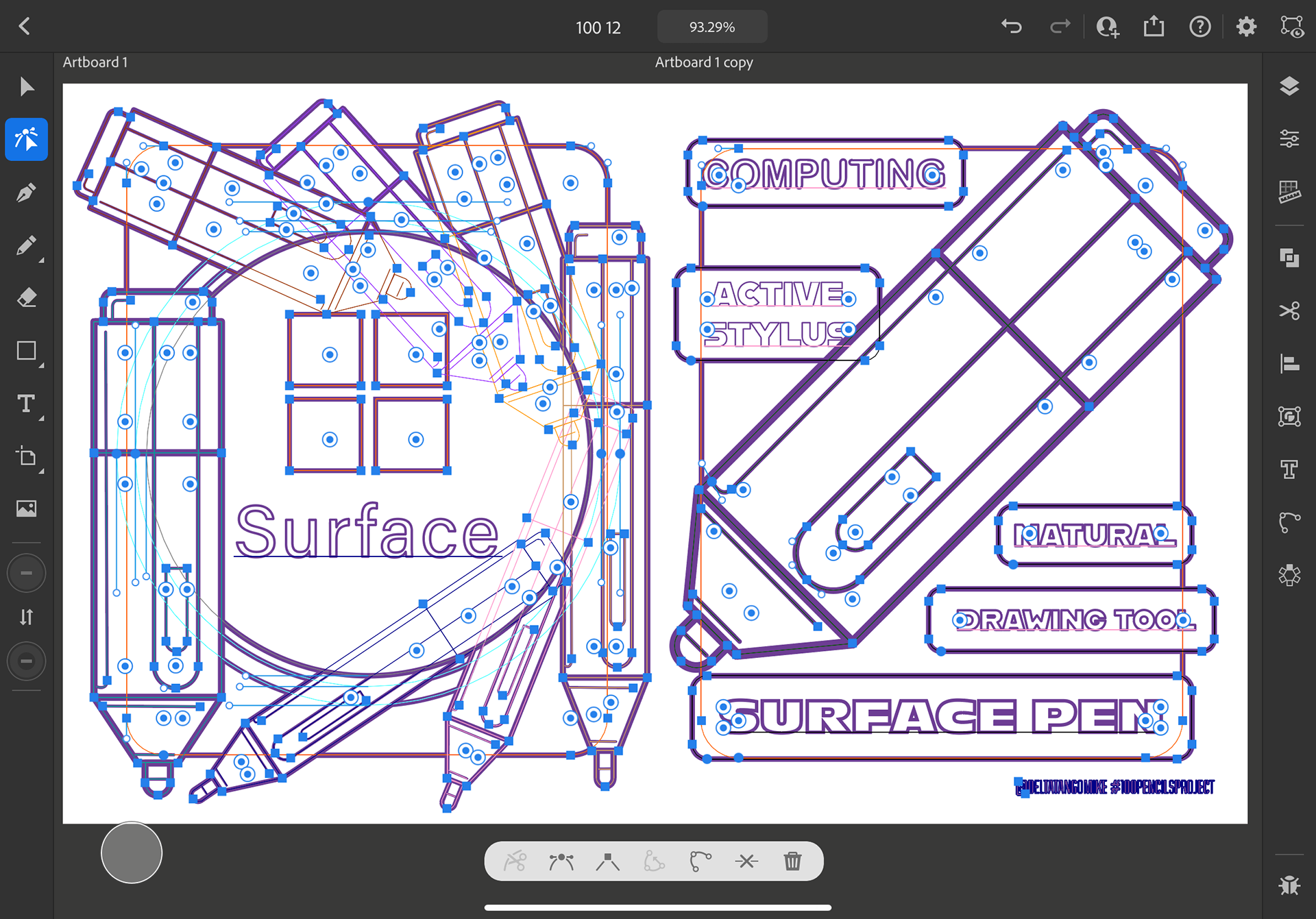Click the SURFACE PEN text outline
This screenshot has width=1316, height=919.
coord(942,716)
